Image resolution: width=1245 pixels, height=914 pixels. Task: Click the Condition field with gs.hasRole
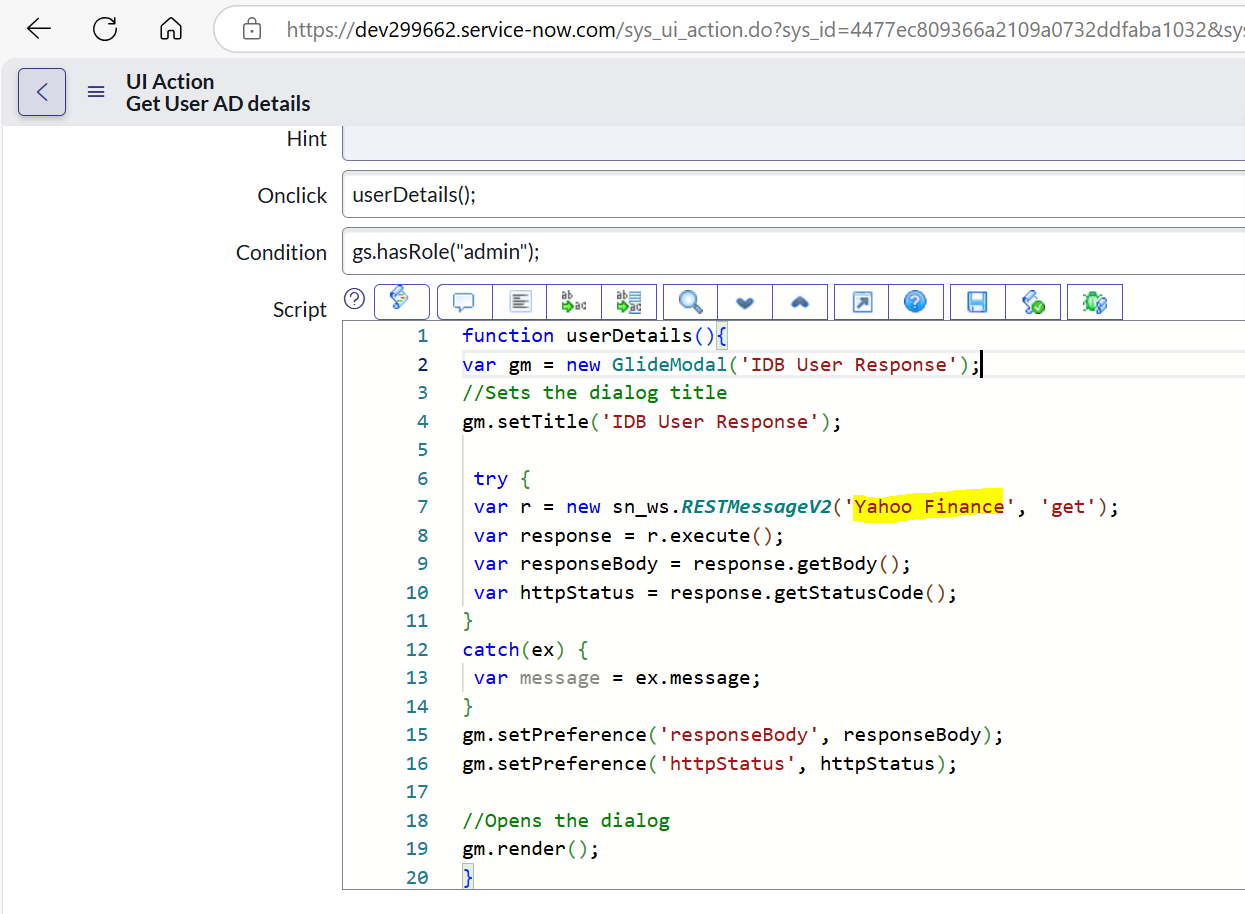coord(793,252)
